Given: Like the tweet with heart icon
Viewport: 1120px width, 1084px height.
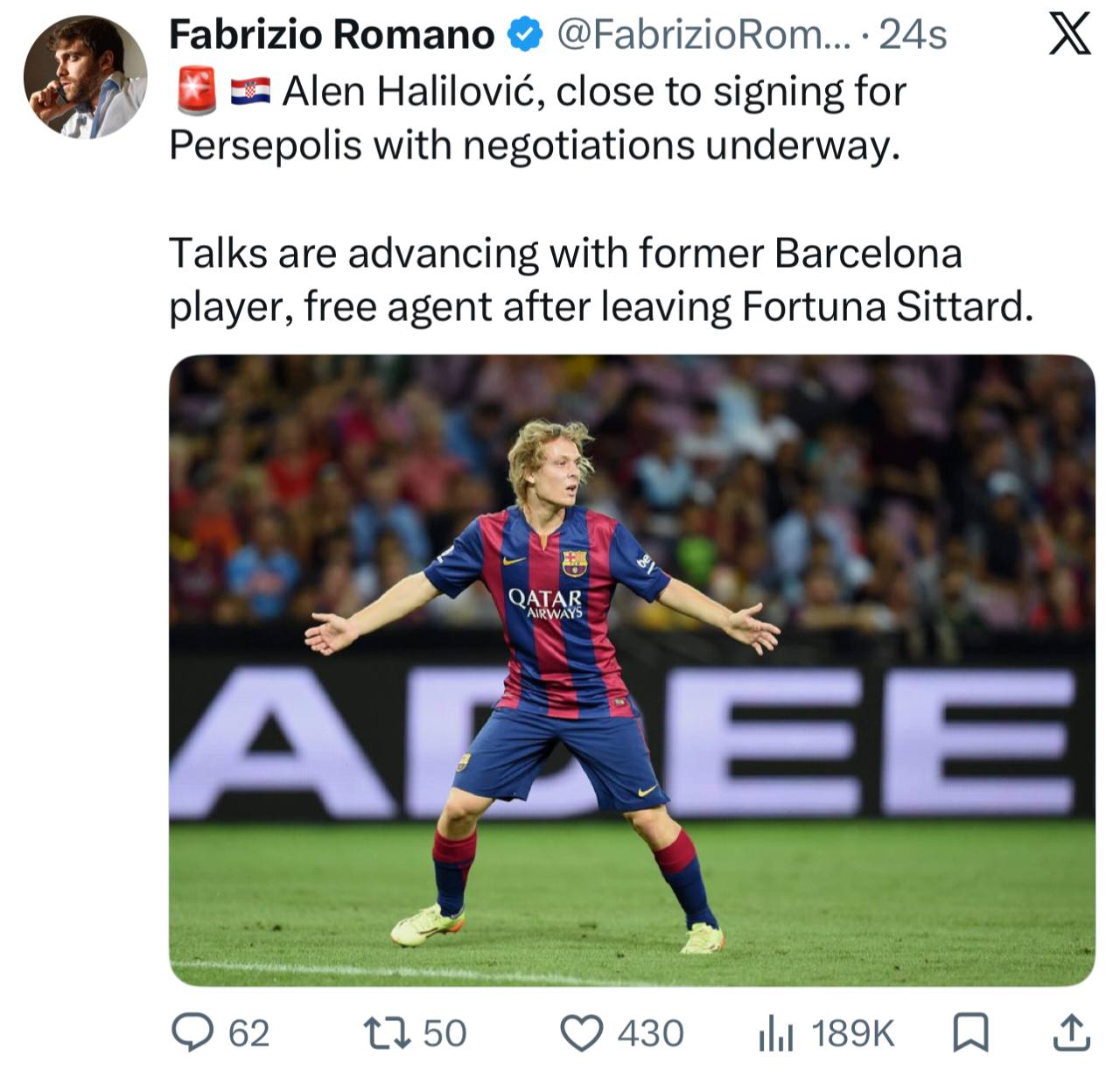Looking at the screenshot, I should pos(581,1033).
